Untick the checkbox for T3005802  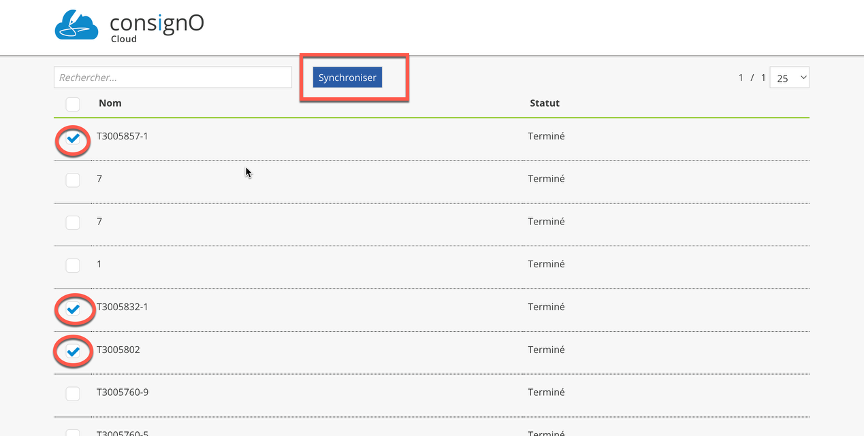point(73,351)
